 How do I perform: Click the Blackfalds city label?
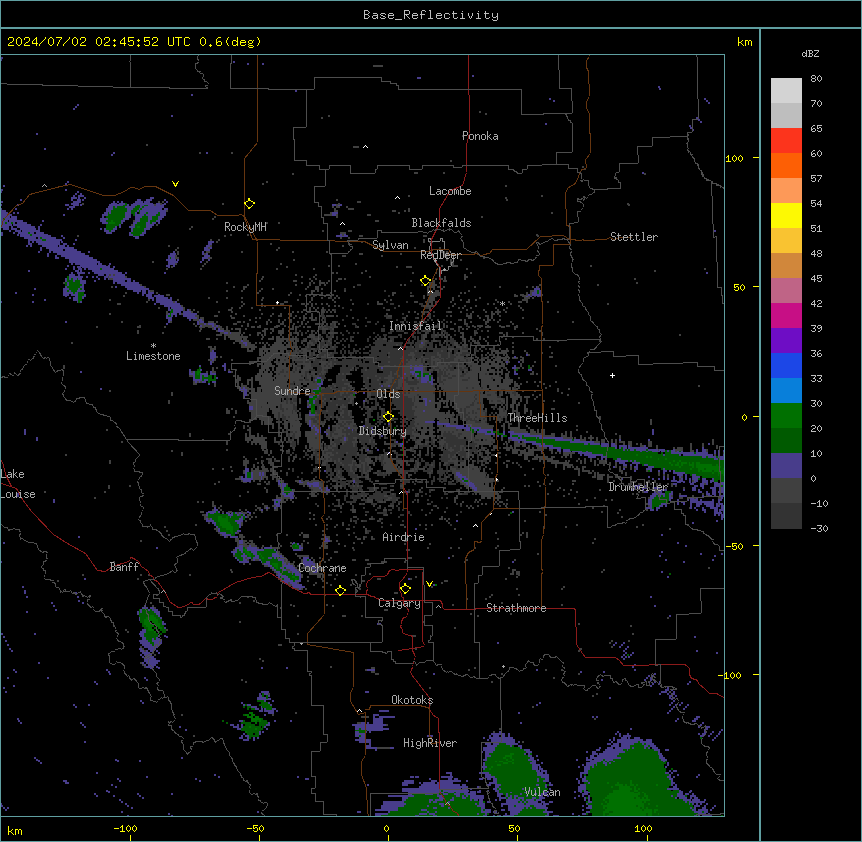click(x=441, y=223)
